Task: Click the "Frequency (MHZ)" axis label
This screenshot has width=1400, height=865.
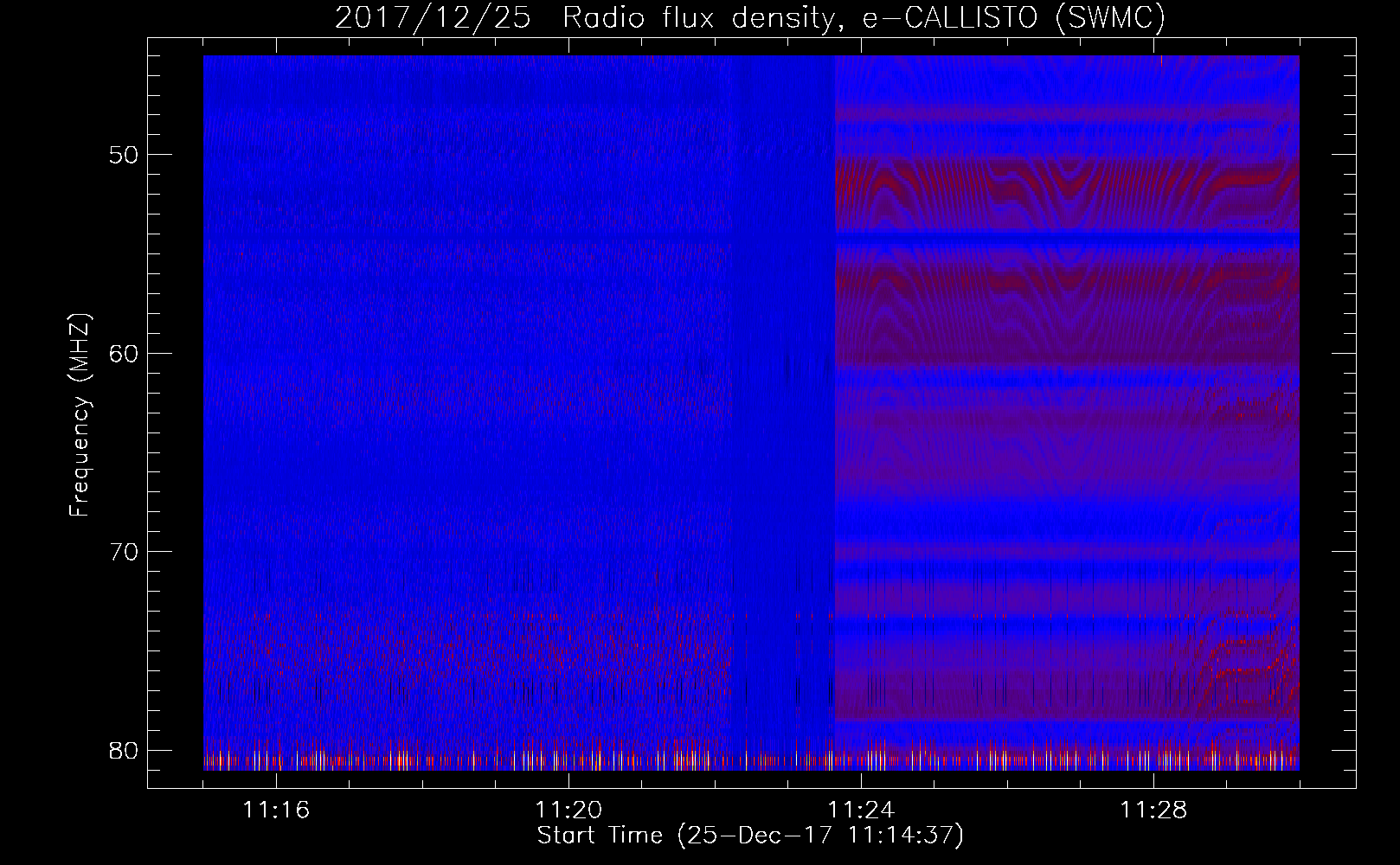Action: [x=80, y=415]
